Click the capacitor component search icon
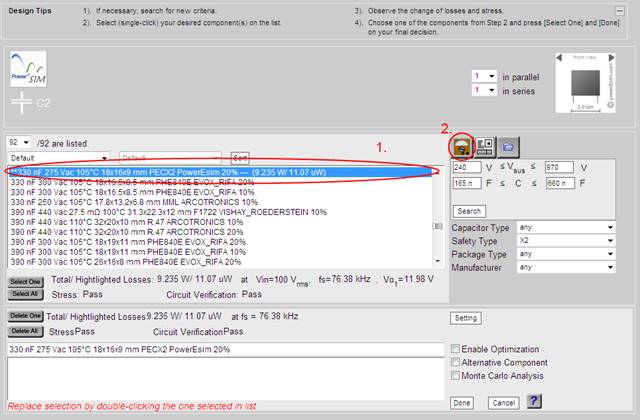640x420 pixels. [463, 145]
